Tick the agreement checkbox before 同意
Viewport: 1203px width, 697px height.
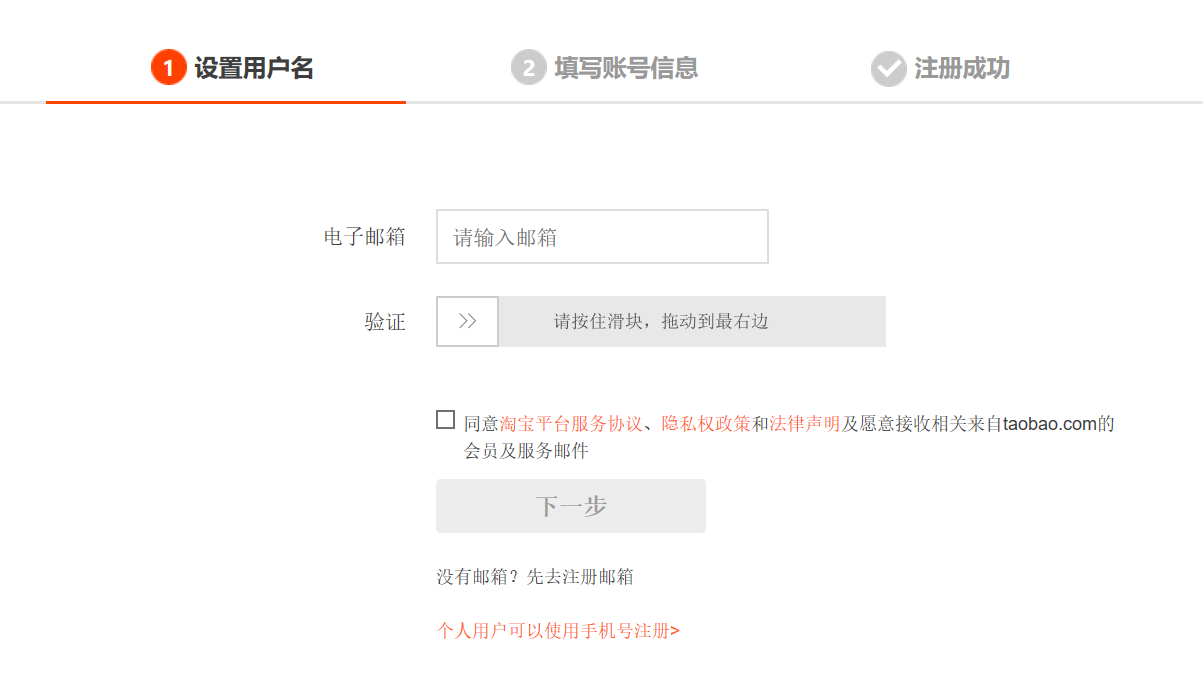(446, 420)
